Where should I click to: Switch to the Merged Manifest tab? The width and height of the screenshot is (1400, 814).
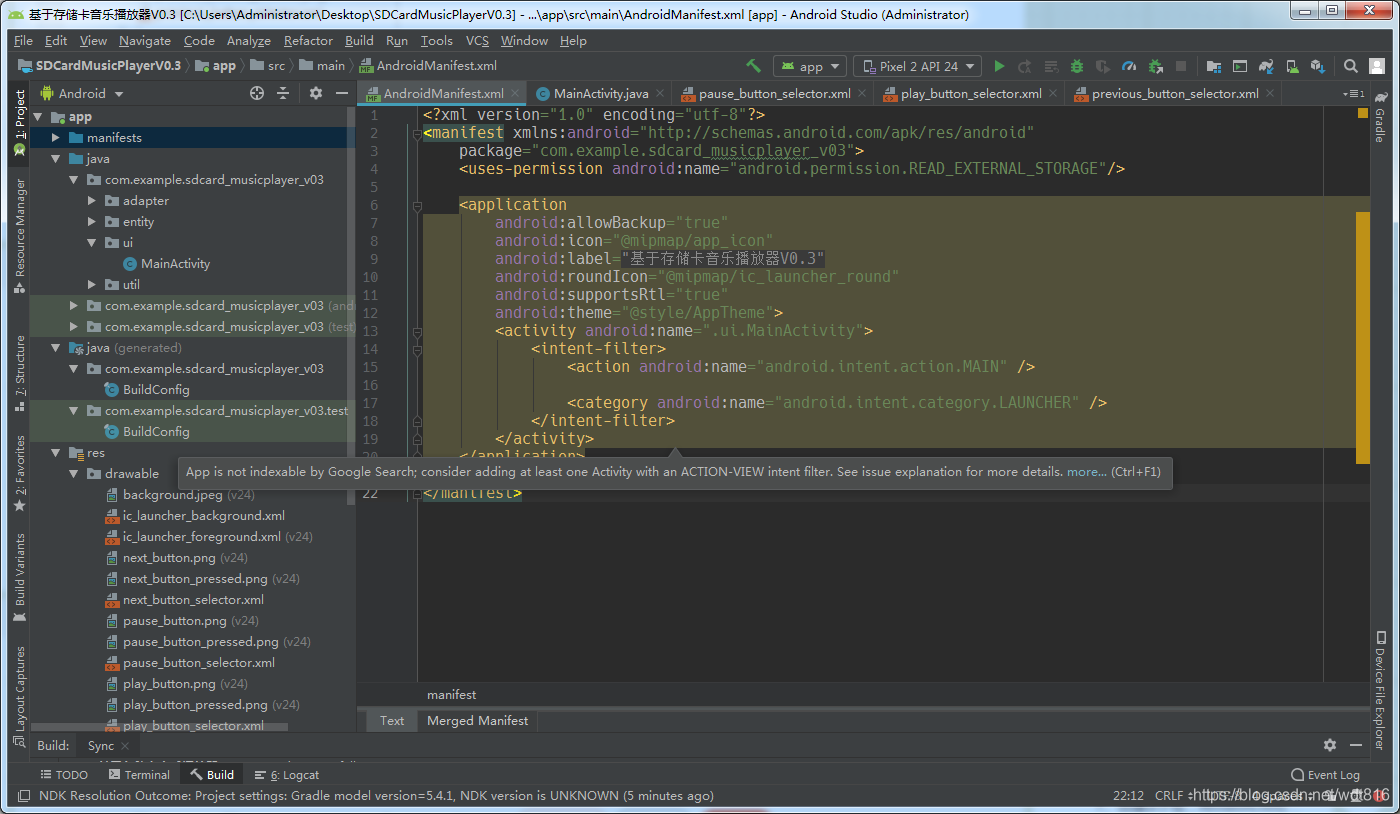[x=477, y=720]
